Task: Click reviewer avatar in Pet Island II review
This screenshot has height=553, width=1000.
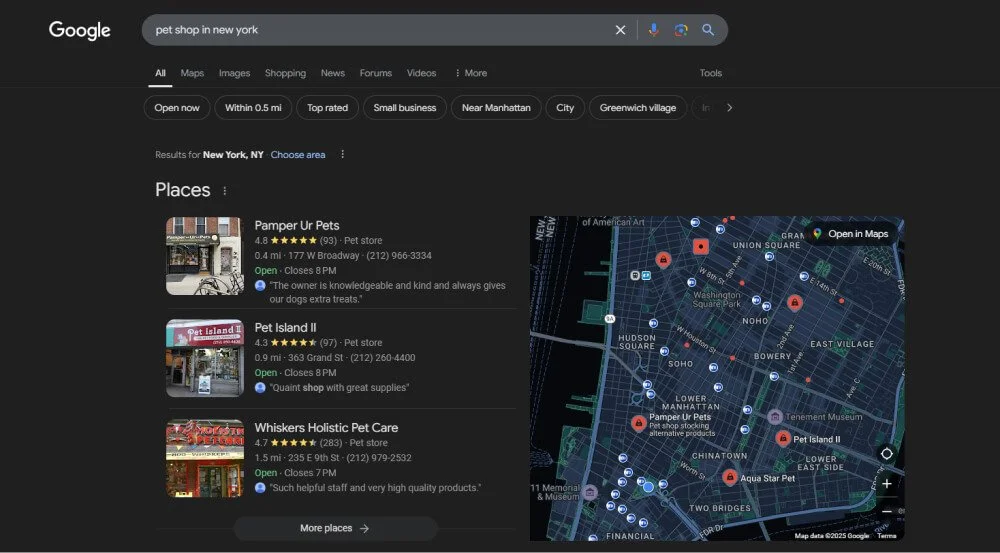Action: click(x=260, y=388)
